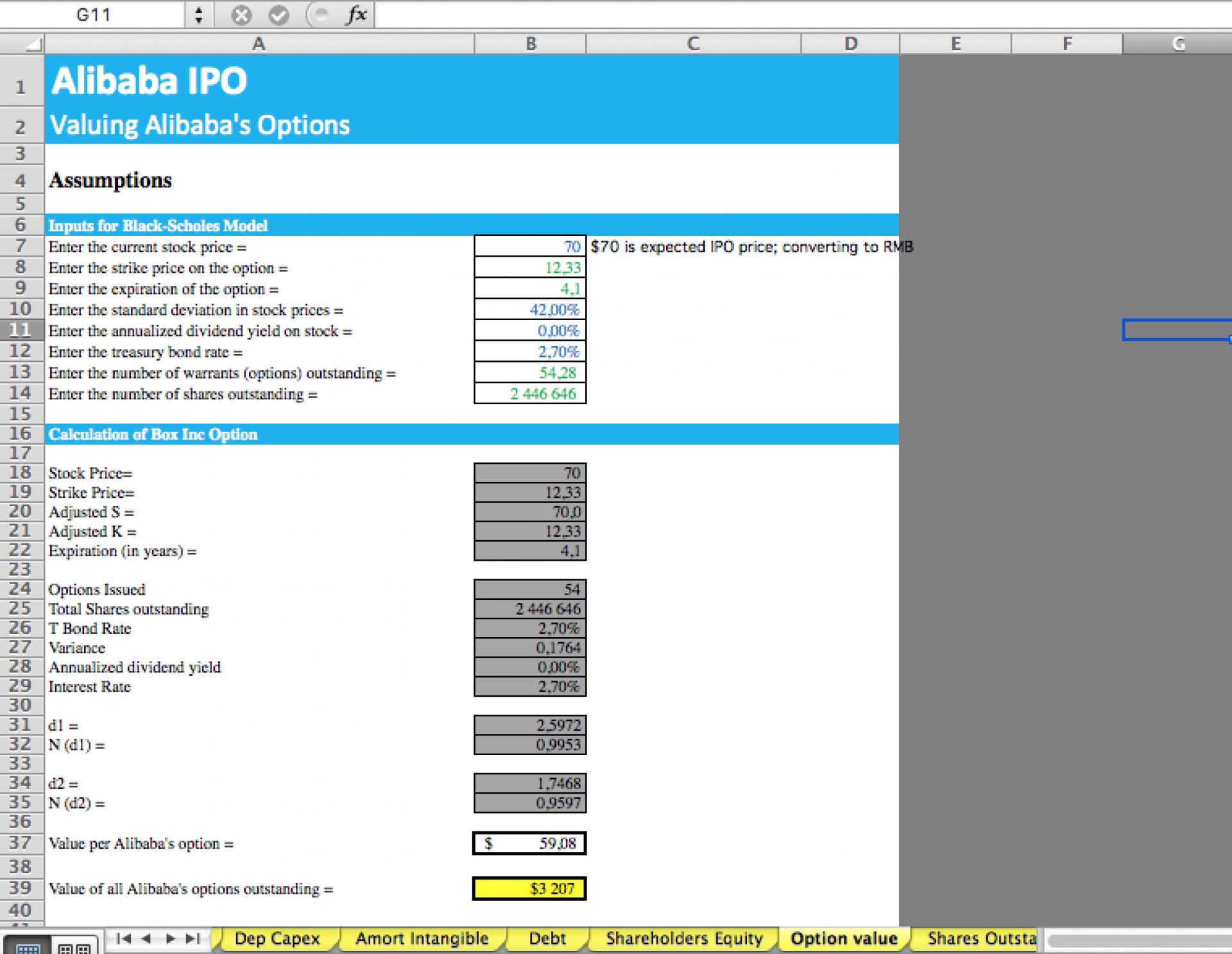This screenshot has height=954, width=1232.
Task: Click the cancel entry X icon
Action: click(241, 15)
